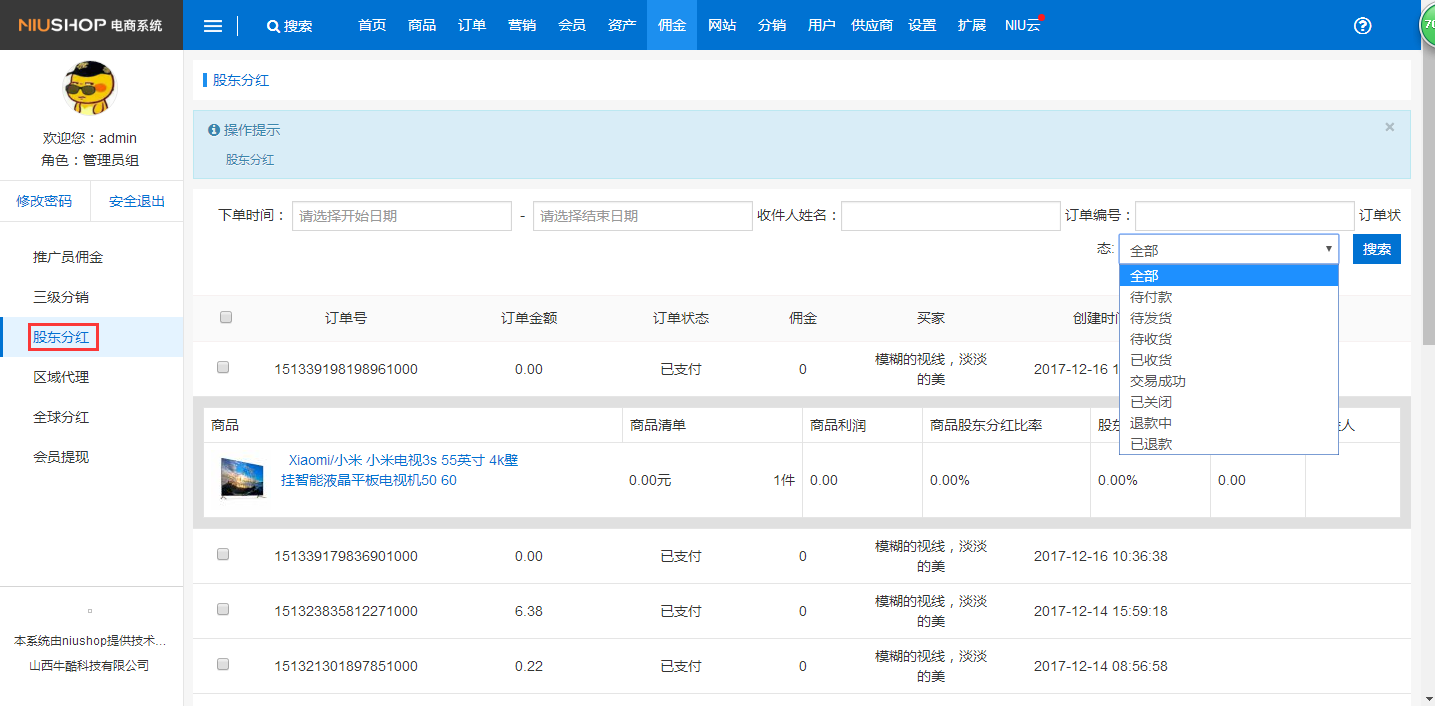Viewport: 1435px width, 706px height.
Task: Click order amount 6.38
Action: pyautogui.click(x=529, y=611)
